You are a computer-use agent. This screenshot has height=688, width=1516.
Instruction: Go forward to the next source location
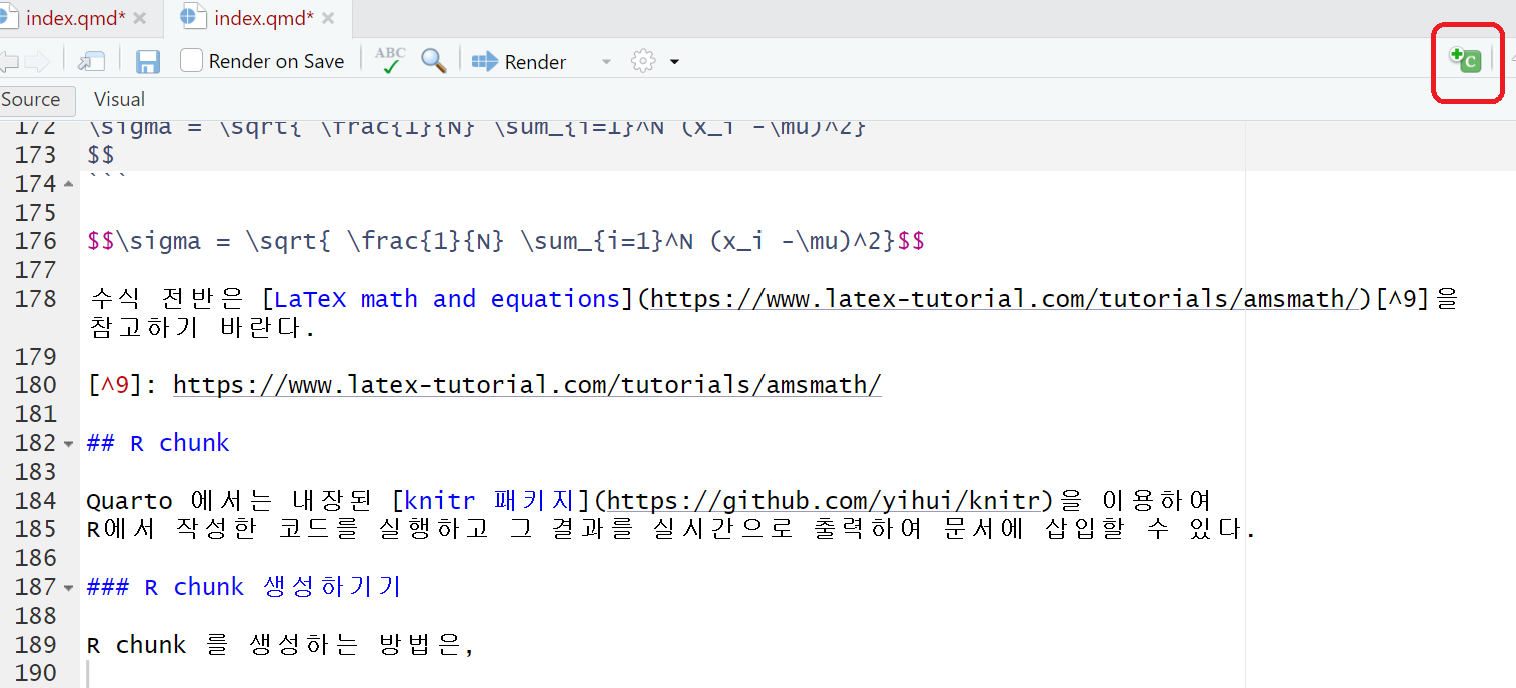pyautogui.click(x=38, y=62)
